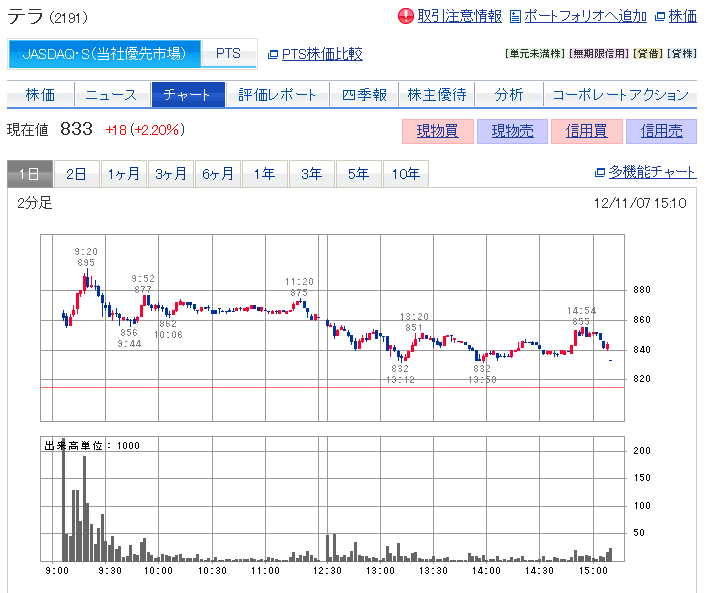Select the 1年 chart period tab
The height and width of the screenshot is (593, 707).
coord(265,174)
